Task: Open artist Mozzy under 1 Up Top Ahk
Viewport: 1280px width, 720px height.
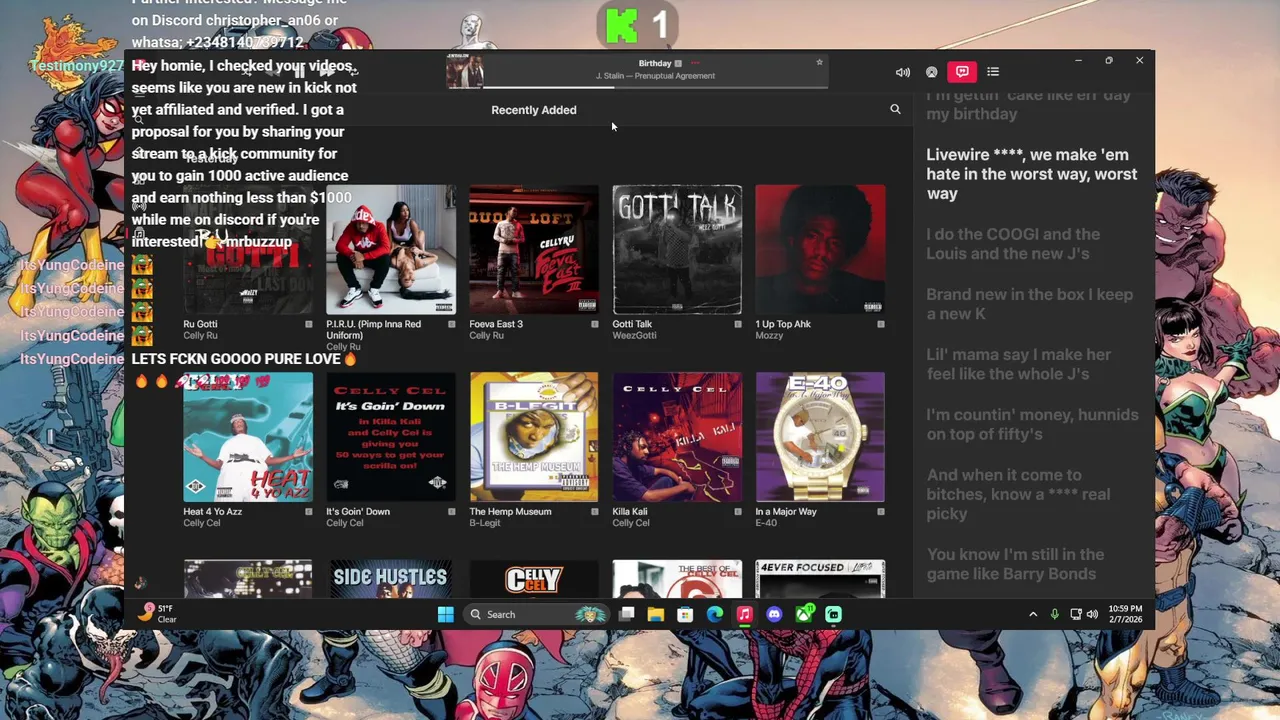Action: tap(769, 336)
